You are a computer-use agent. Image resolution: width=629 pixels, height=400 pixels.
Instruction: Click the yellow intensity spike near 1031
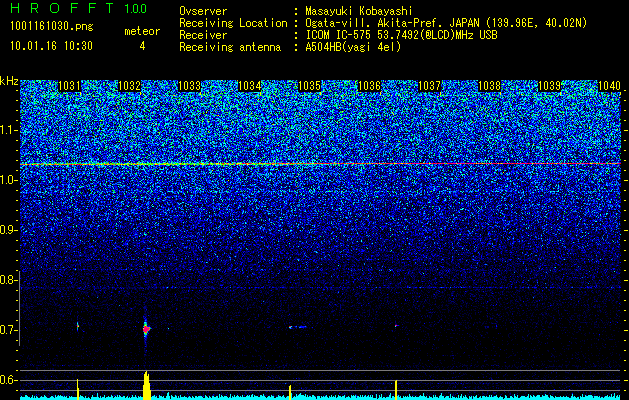click(78, 389)
